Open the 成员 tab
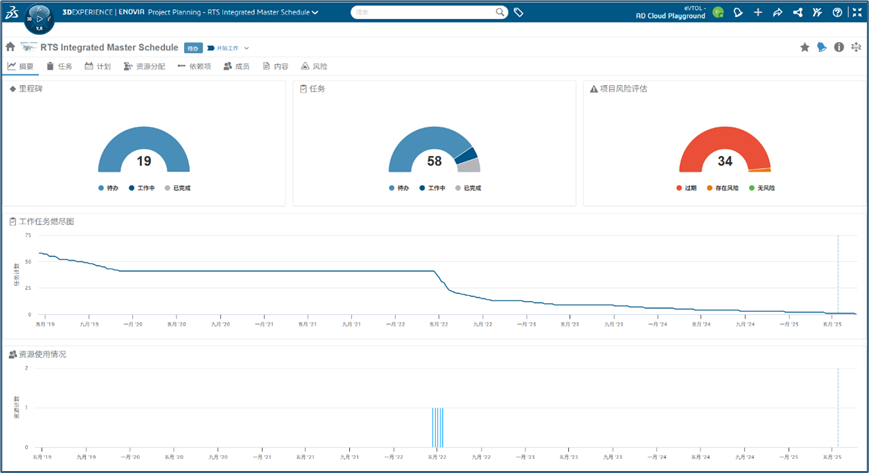Screen dimensions: 869x473 237,67
